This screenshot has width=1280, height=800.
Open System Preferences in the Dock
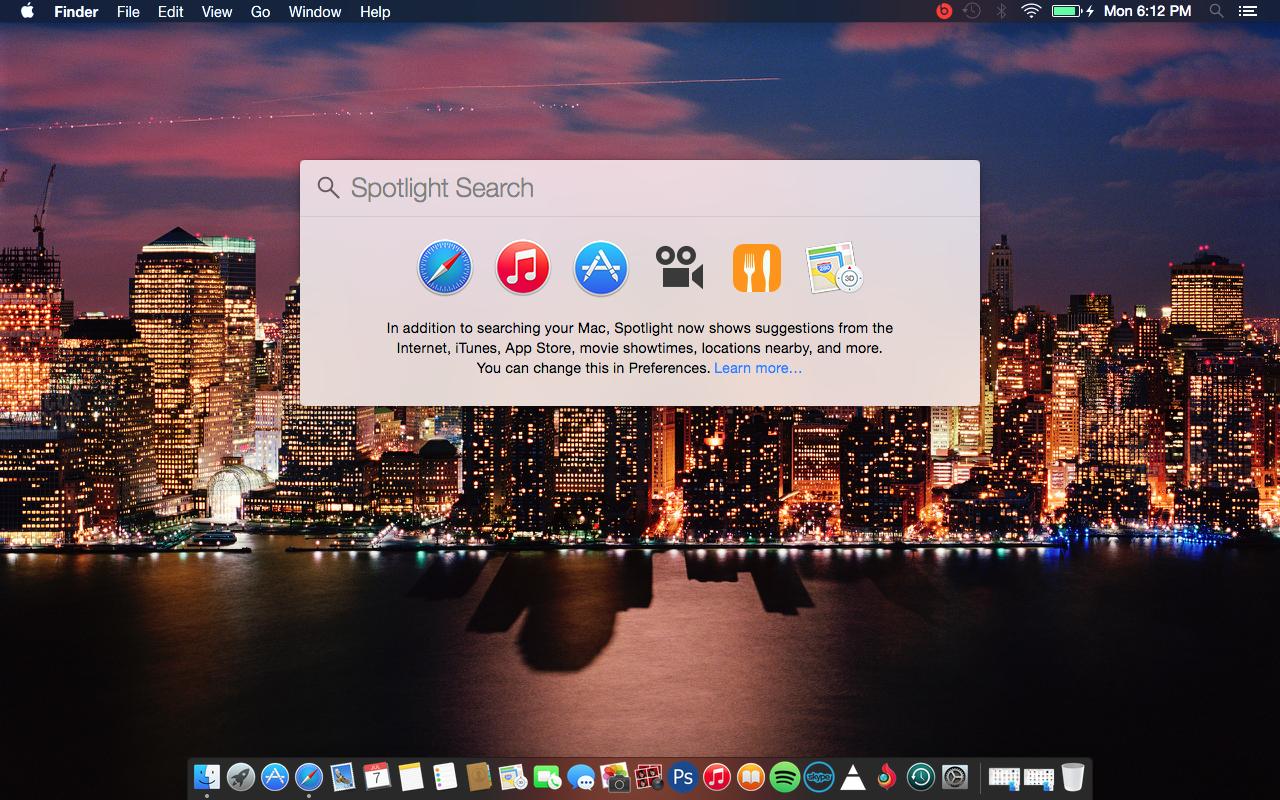pos(955,776)
